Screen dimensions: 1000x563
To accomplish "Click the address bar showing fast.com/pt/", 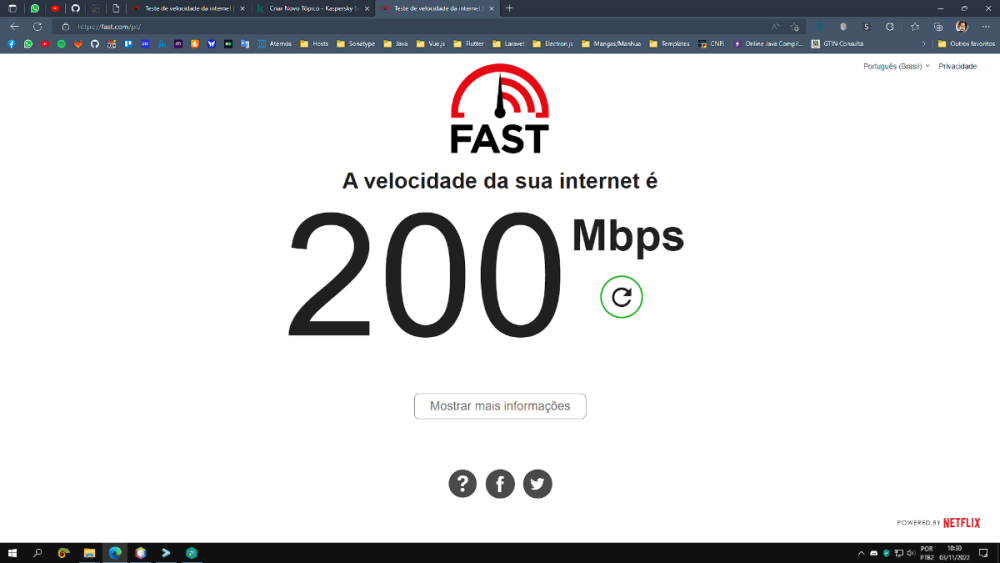I will [x=415, y=27].
